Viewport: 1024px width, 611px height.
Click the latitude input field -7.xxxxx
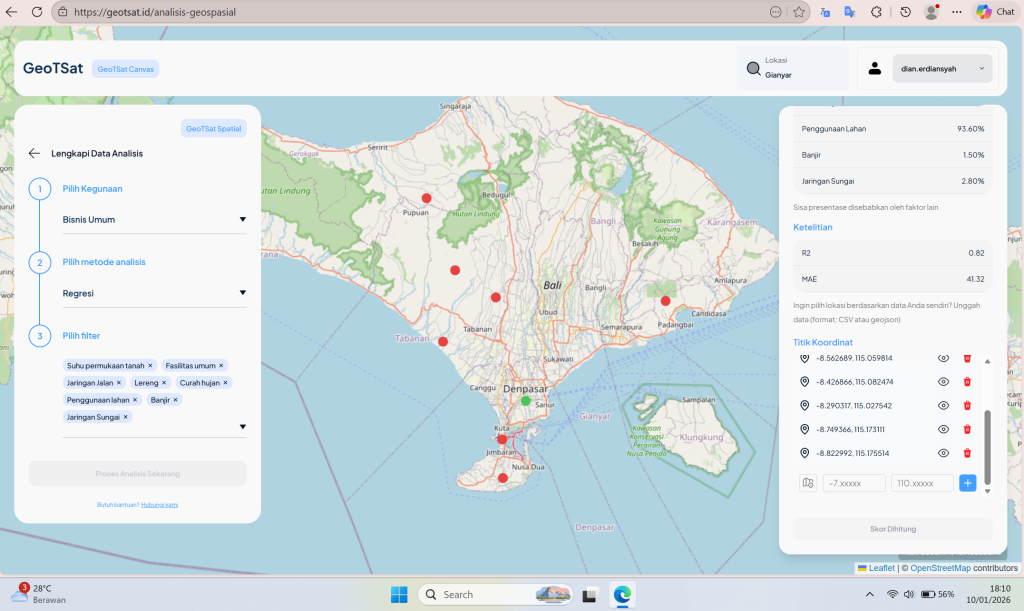coord(854,483)
